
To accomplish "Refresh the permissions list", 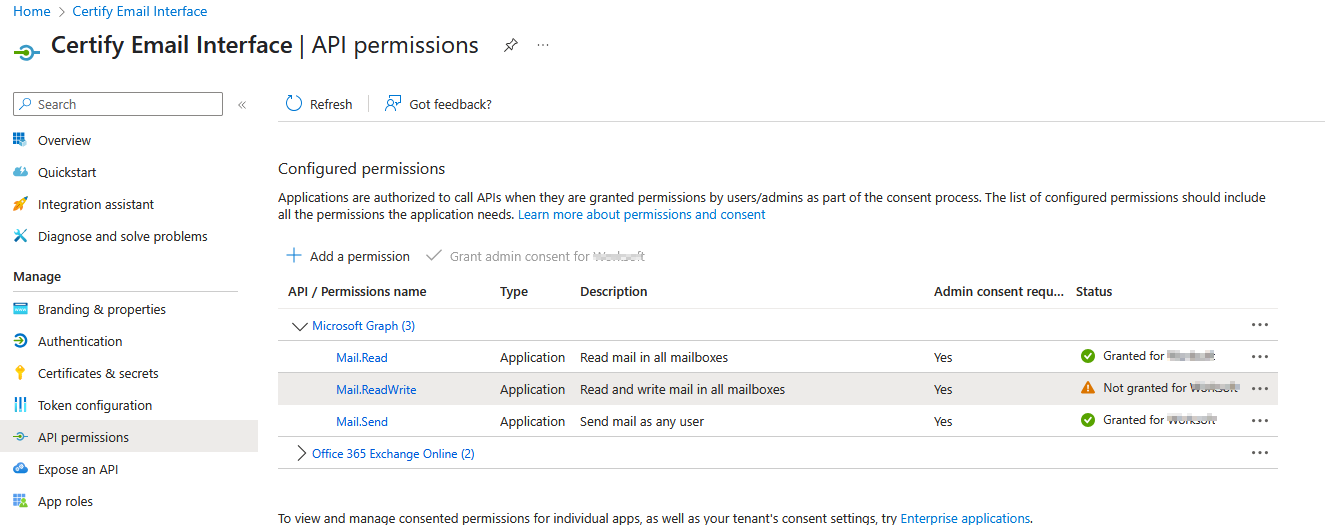I will 319,104.
